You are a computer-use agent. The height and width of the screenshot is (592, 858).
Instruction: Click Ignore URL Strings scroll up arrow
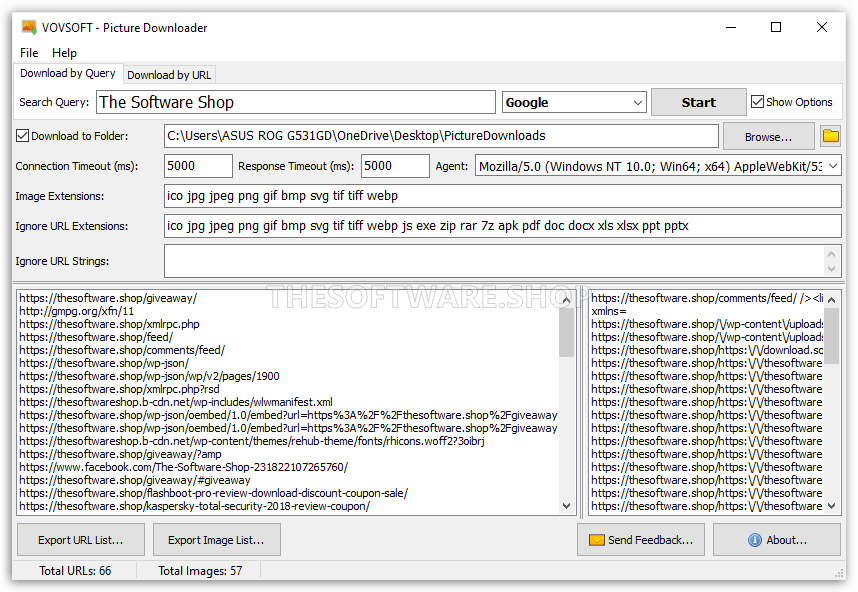pos(832,254)
